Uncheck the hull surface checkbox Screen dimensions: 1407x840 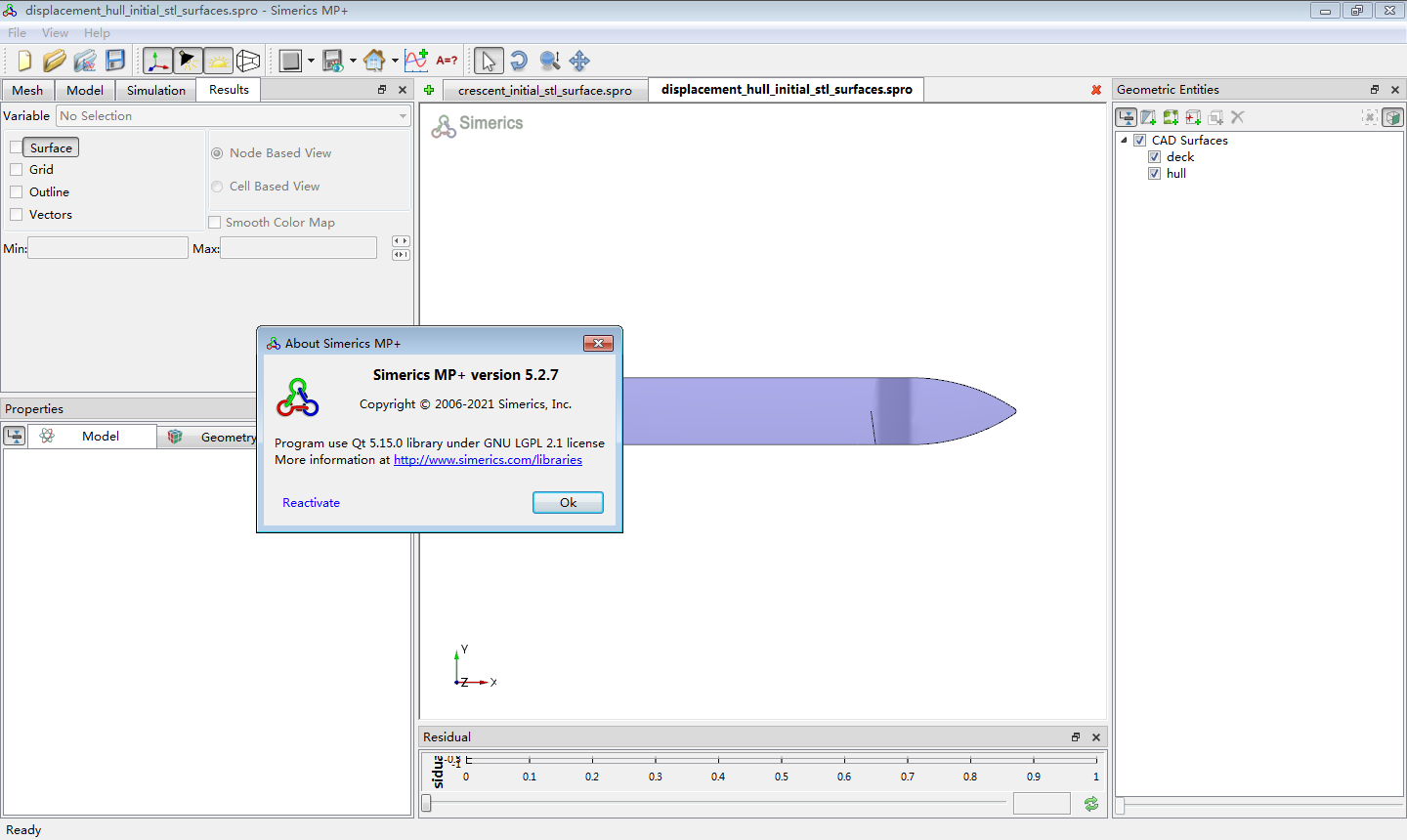point(1154,174)
